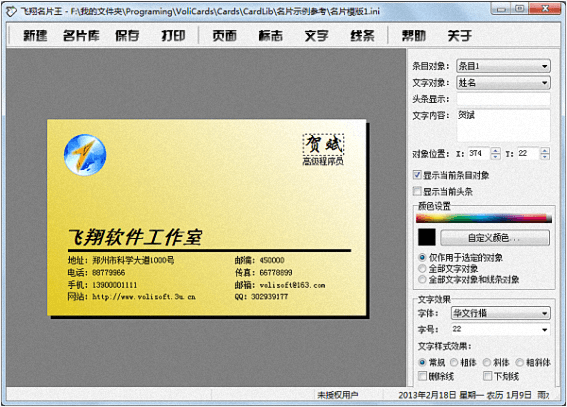
Task: Click the 新建 toolbar button
Action: [35, 35]
